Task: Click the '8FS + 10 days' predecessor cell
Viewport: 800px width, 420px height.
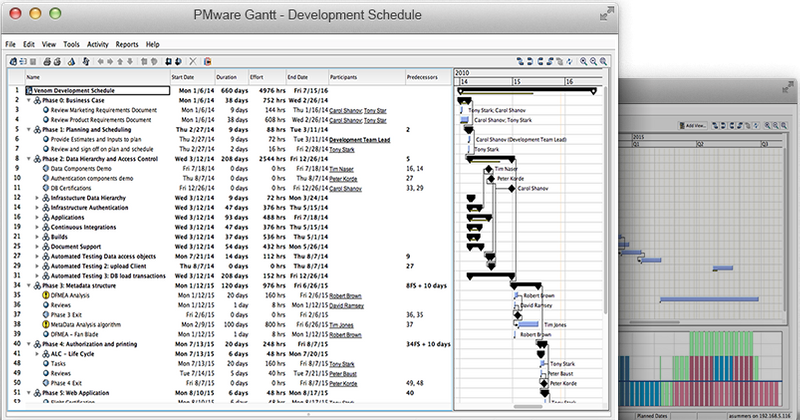Action: click(426, 286)
